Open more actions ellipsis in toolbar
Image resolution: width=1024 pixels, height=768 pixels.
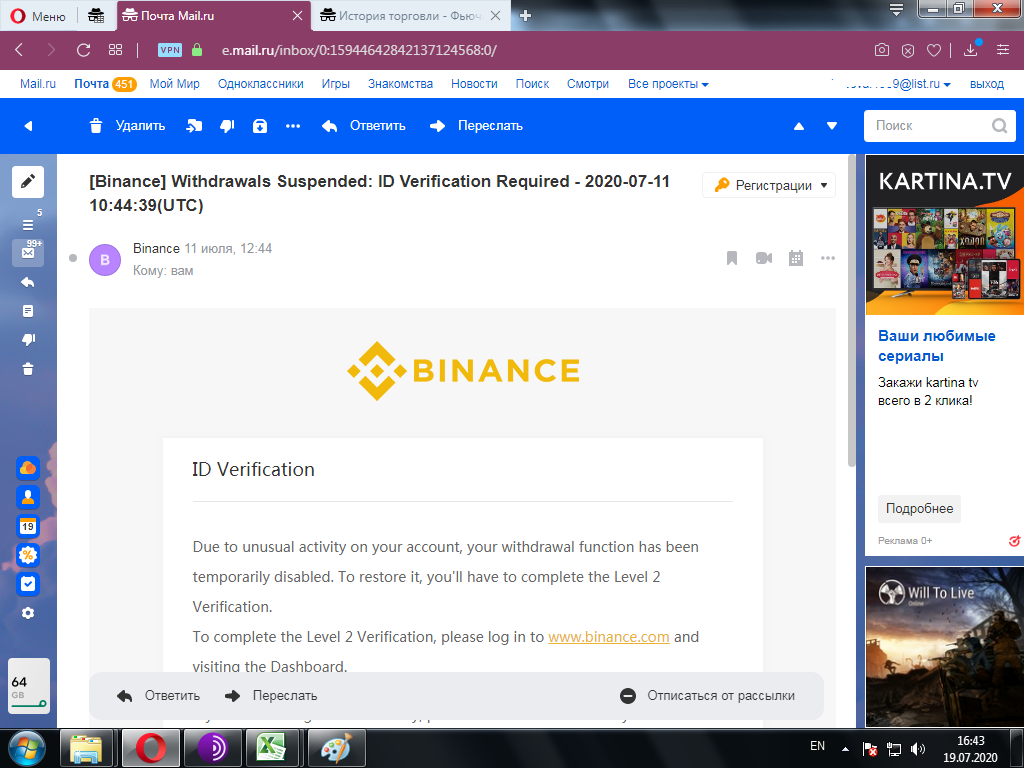(293, 126)
